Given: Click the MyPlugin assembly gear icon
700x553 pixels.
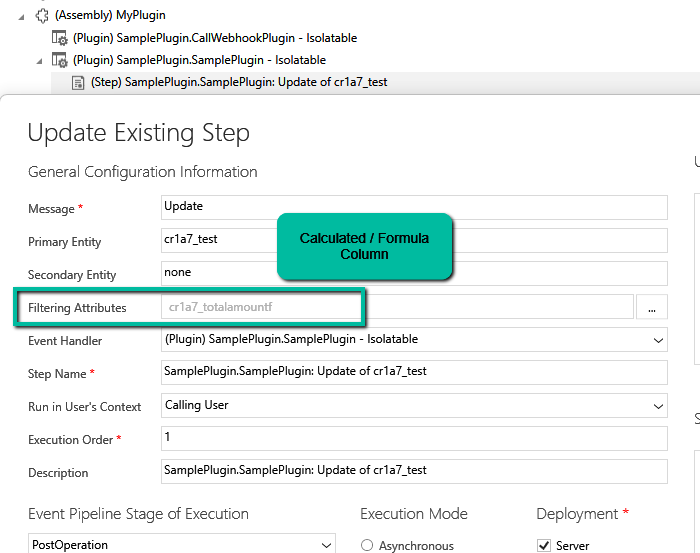Looking at the screenshot, I should click(x=42, y=16).
